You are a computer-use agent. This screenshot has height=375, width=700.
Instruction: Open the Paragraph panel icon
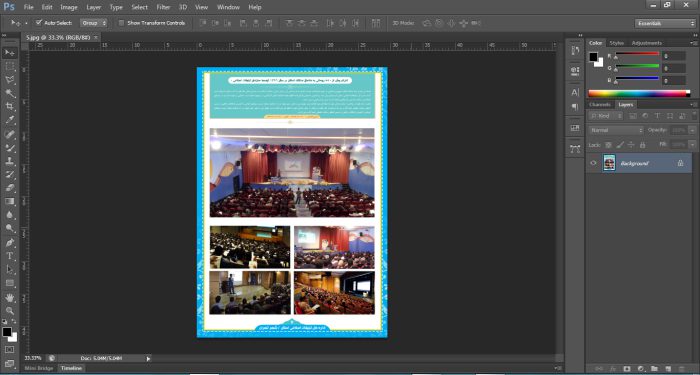tap(575, 107)
